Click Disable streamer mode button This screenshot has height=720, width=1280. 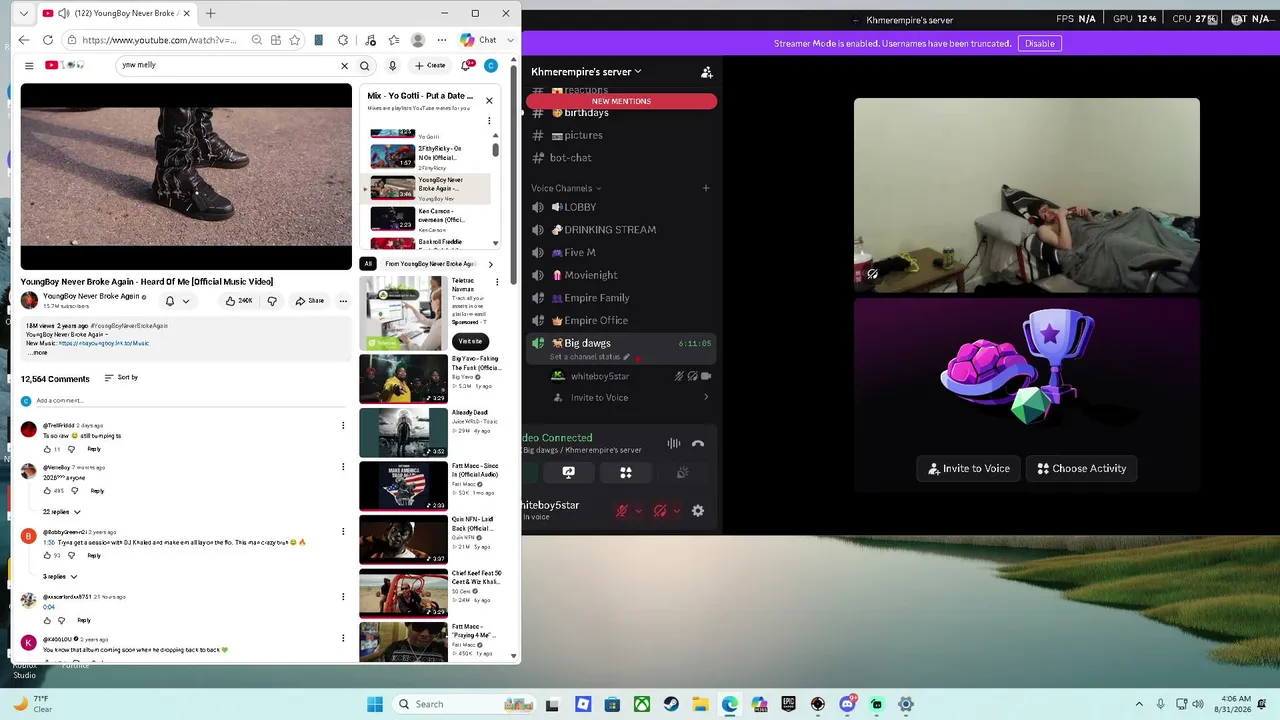click(1040, 44)
